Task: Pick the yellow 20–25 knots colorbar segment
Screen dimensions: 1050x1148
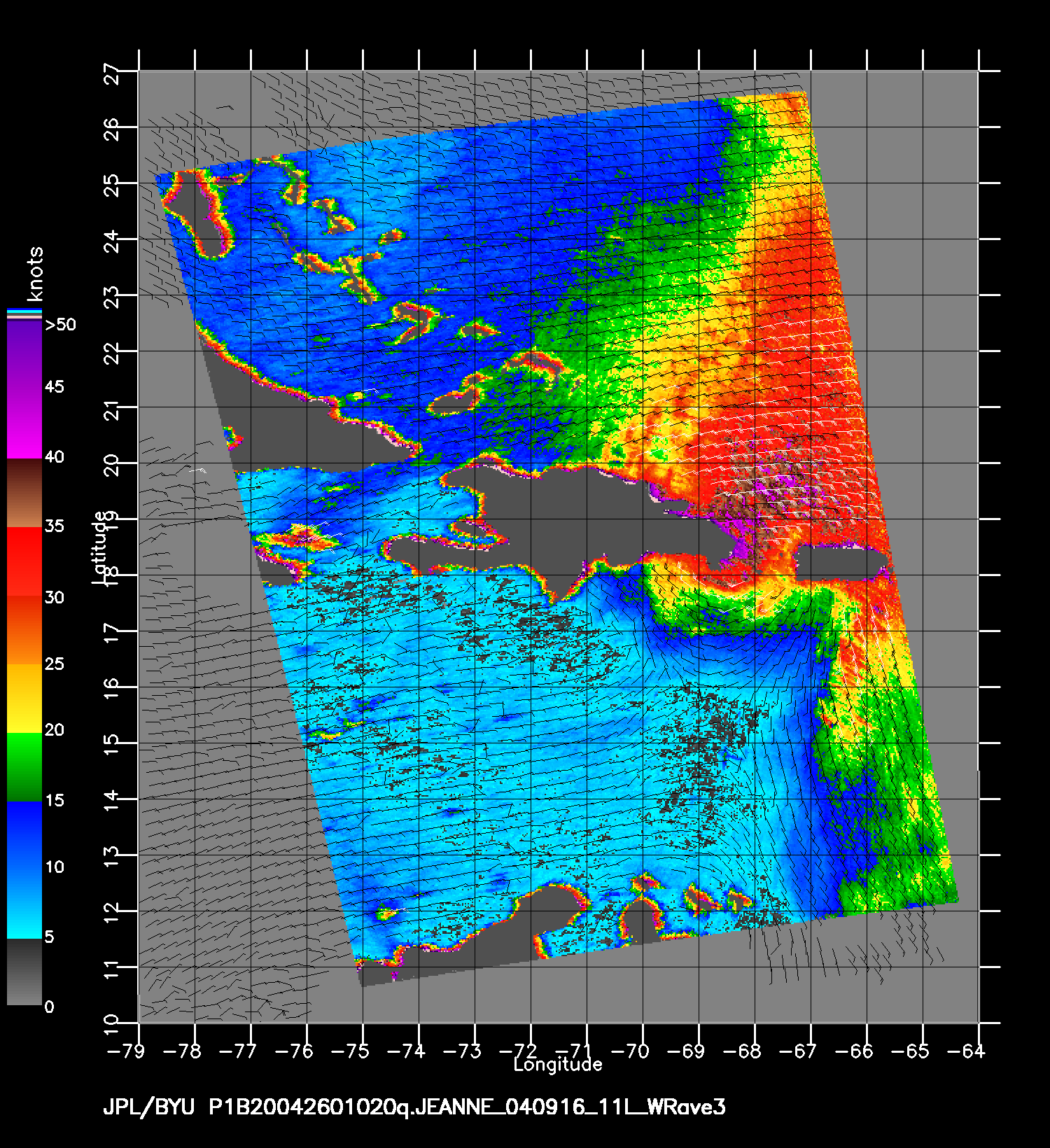Action: pyautogui.click(x=24, y=698)
